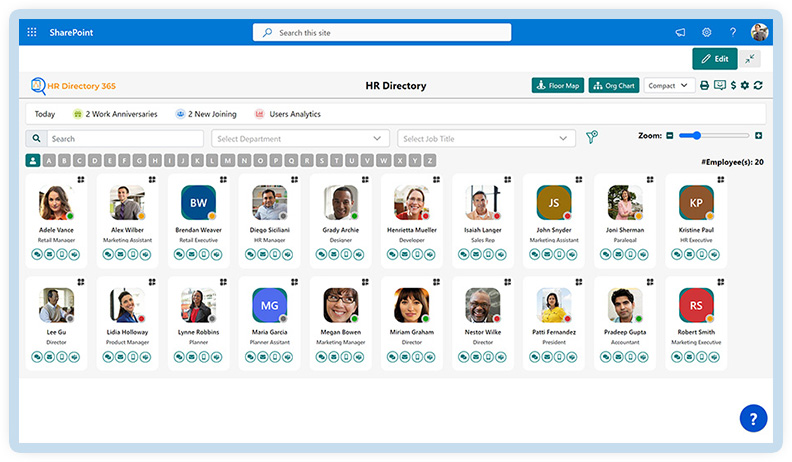This screenshot has width=792, height=462.
Task: Open HR Directory settings gear
Action: (745, 85)
